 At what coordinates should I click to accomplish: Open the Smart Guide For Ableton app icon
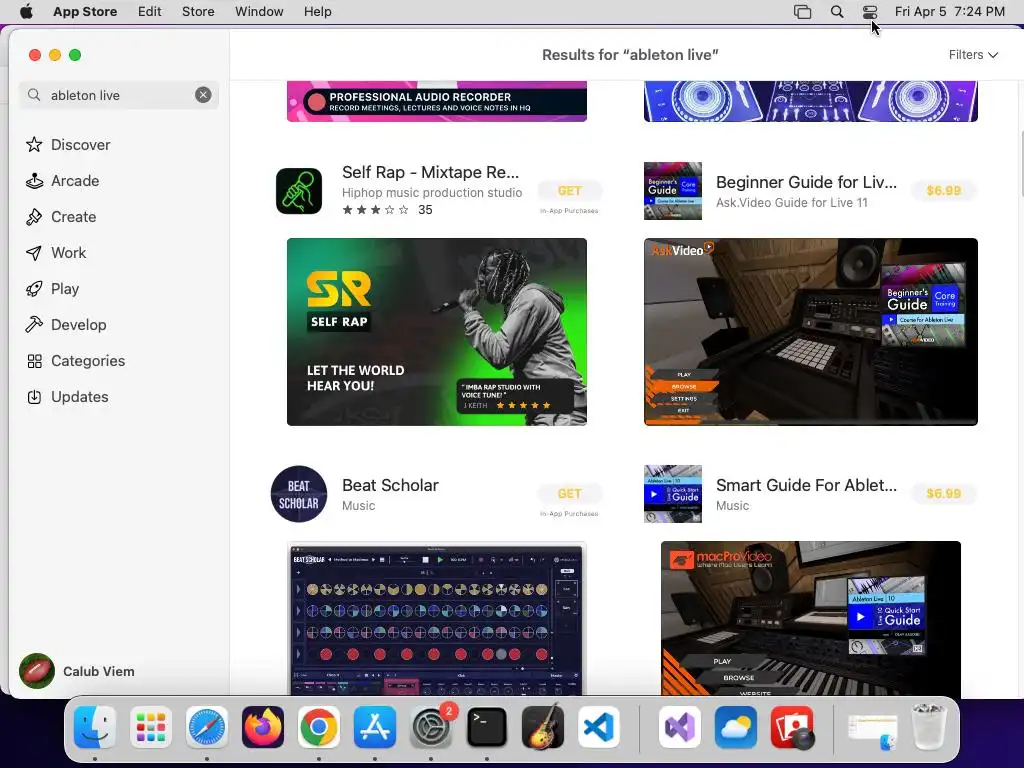click(673, 494)
